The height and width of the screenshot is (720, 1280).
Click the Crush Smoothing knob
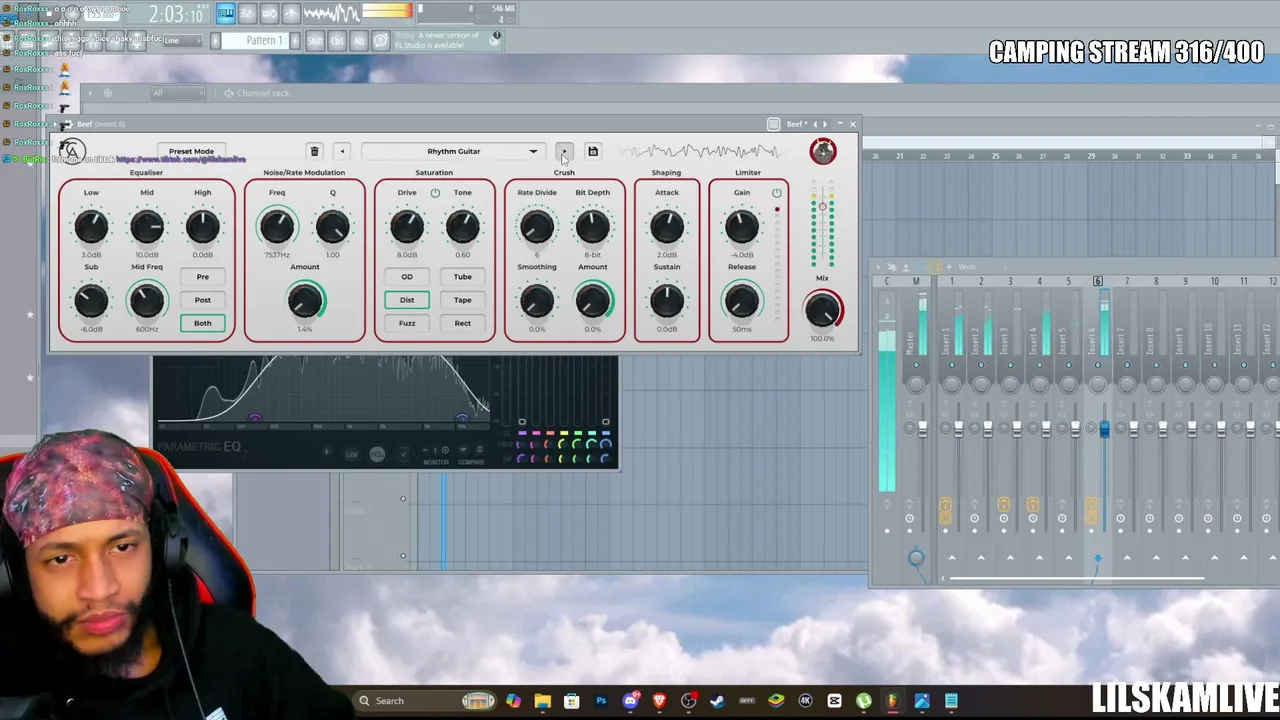point(537,301)
